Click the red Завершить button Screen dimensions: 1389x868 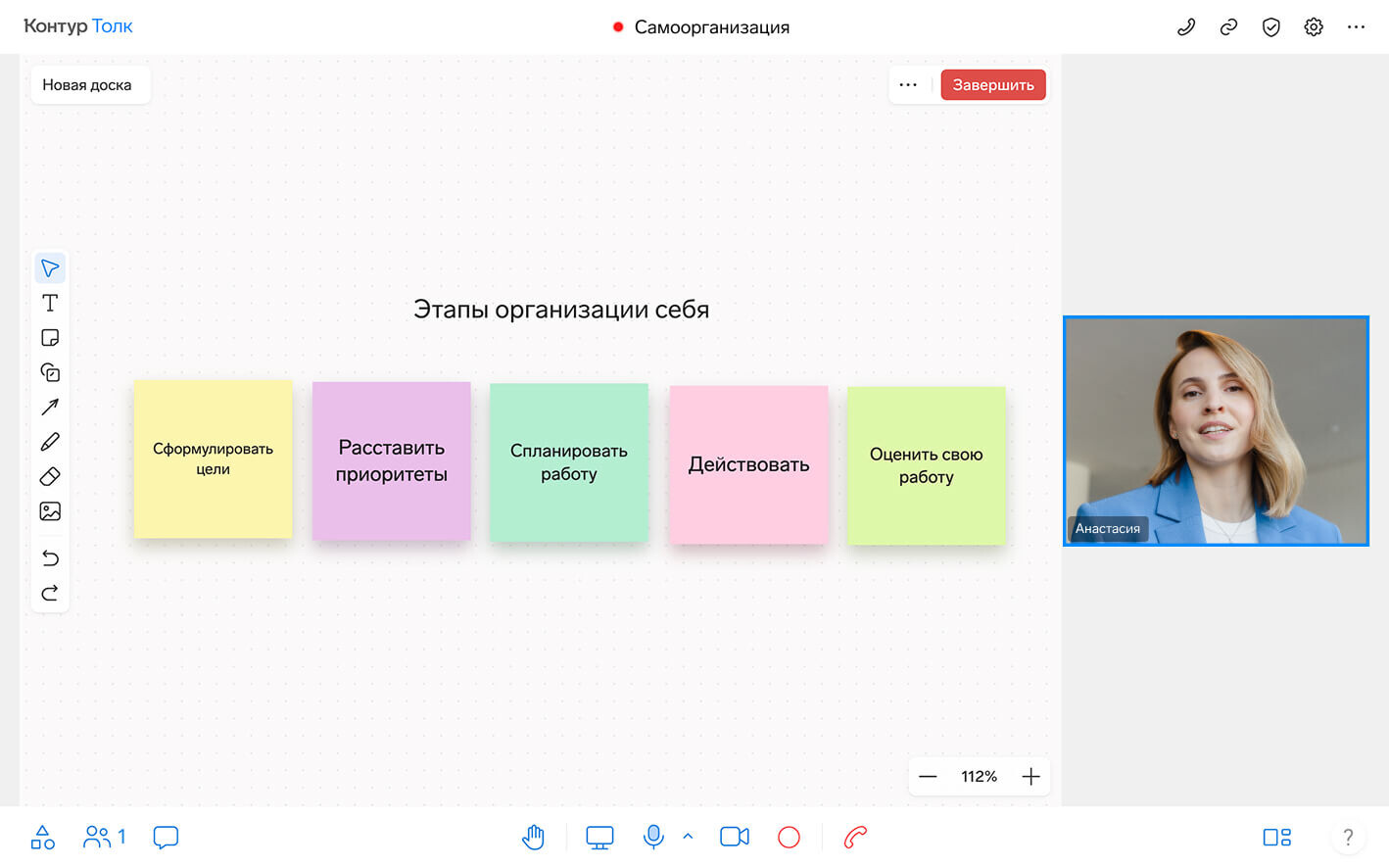[x=993, y=85]
